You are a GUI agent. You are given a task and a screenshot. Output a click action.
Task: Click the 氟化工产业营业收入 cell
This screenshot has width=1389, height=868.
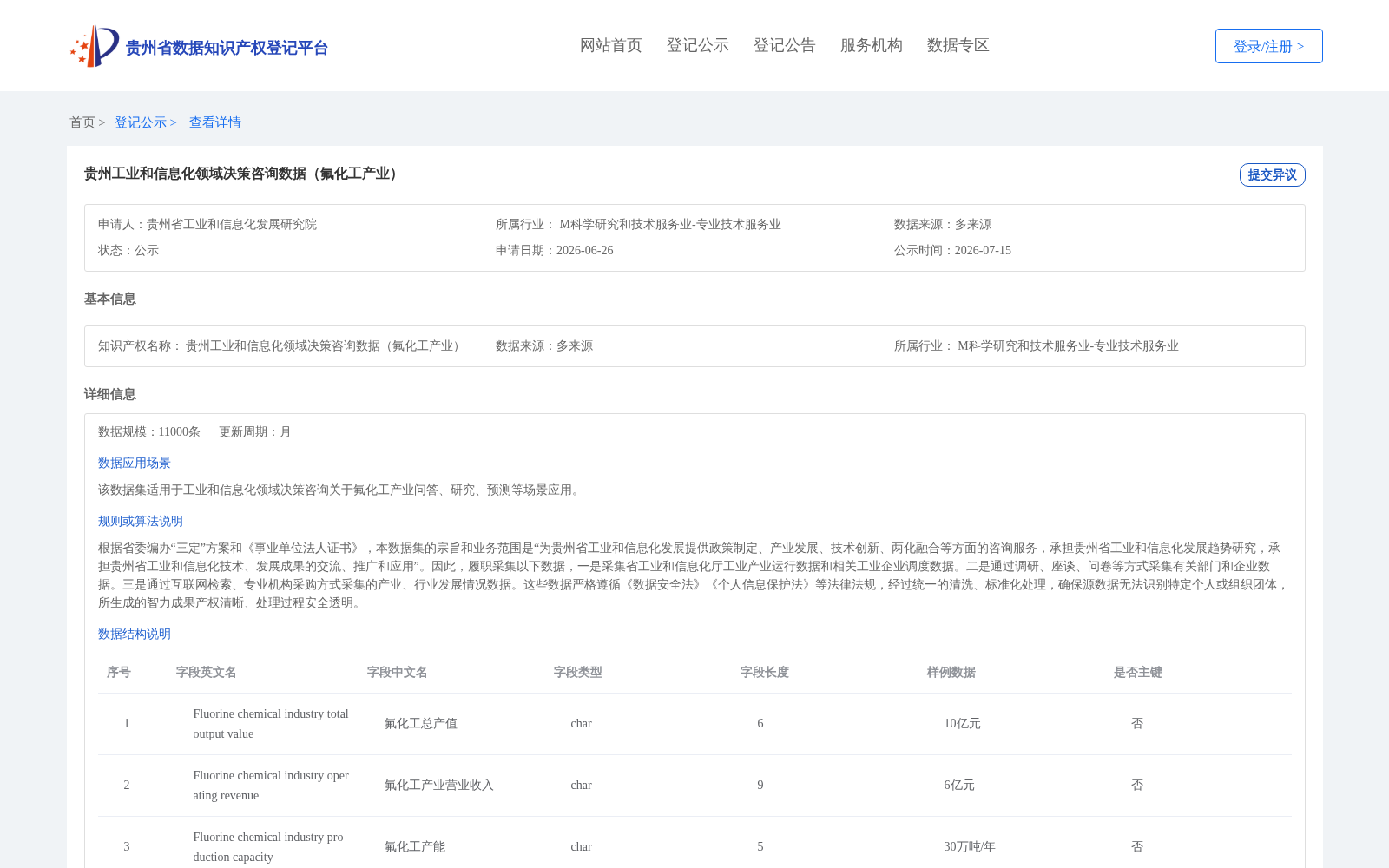439,785
